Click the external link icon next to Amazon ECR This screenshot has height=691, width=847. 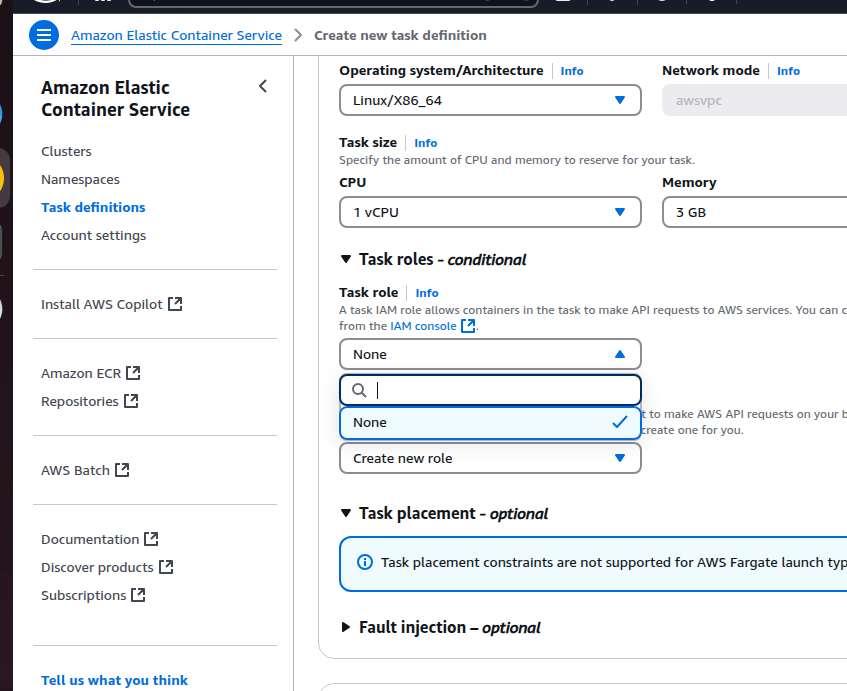click(133, 373)
